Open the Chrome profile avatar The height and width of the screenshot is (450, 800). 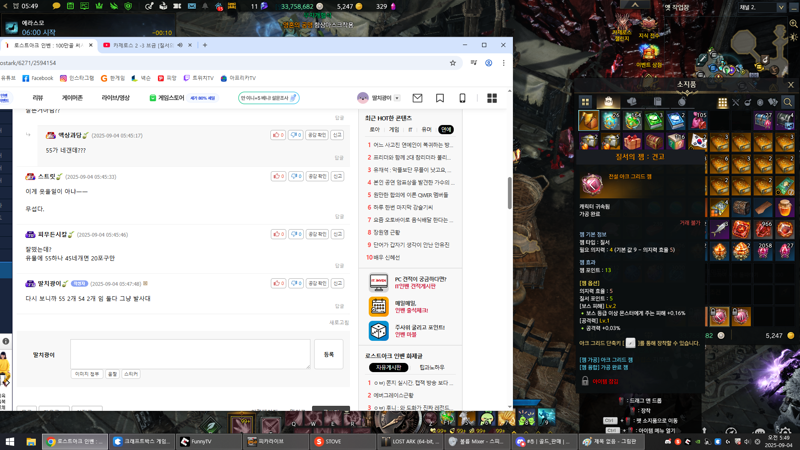pyautogui.click(x=488, y=63)
